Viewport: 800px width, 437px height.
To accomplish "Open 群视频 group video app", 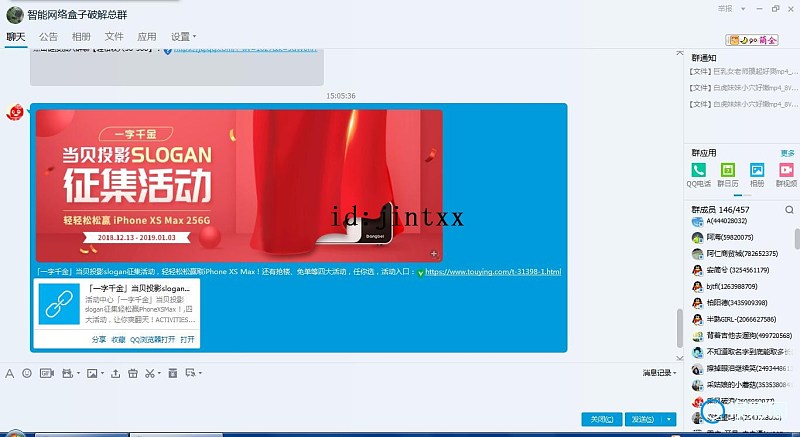I will [786, 175].
